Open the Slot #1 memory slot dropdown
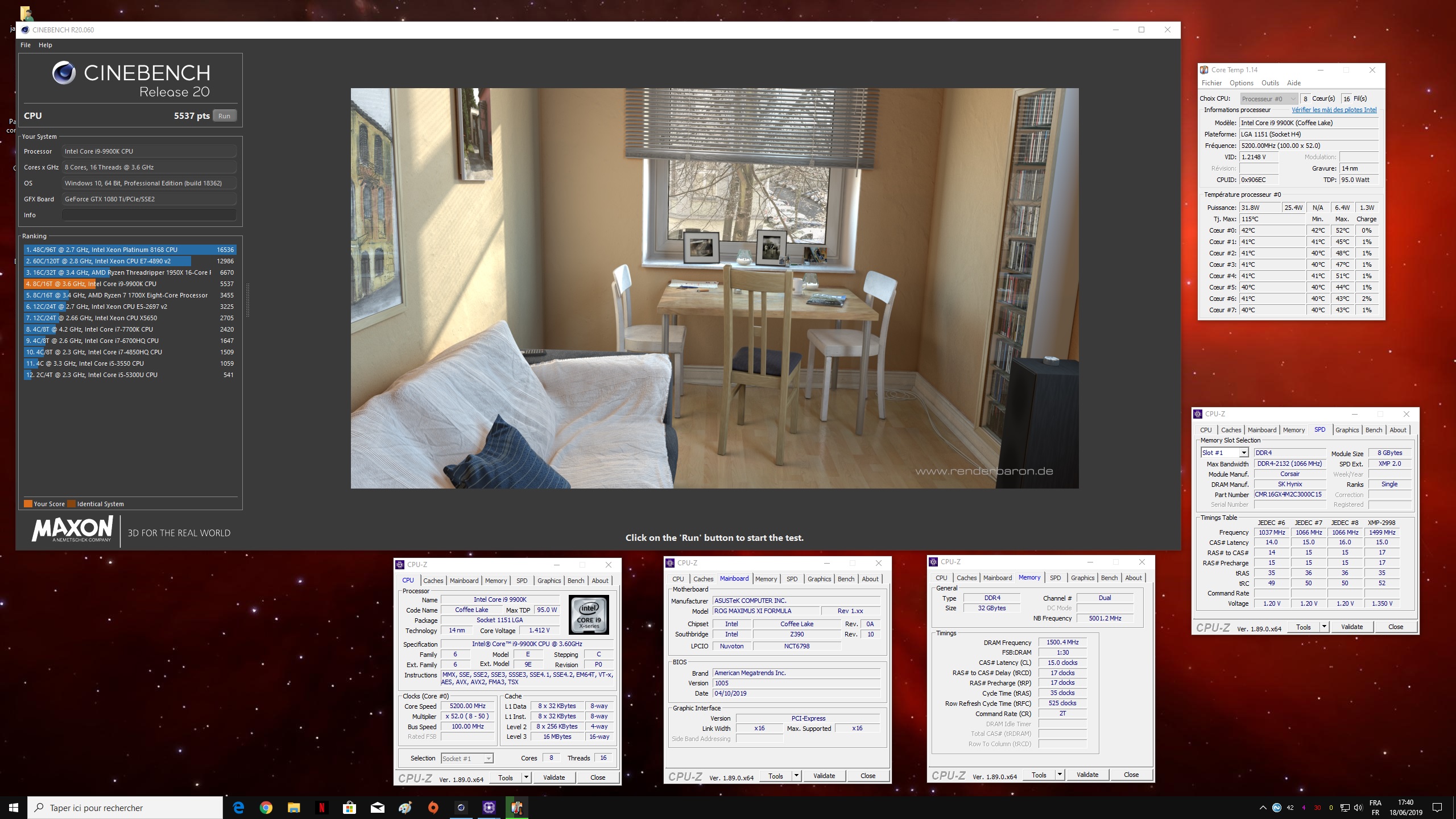The image size is (1456, 819). (1244, 453)
